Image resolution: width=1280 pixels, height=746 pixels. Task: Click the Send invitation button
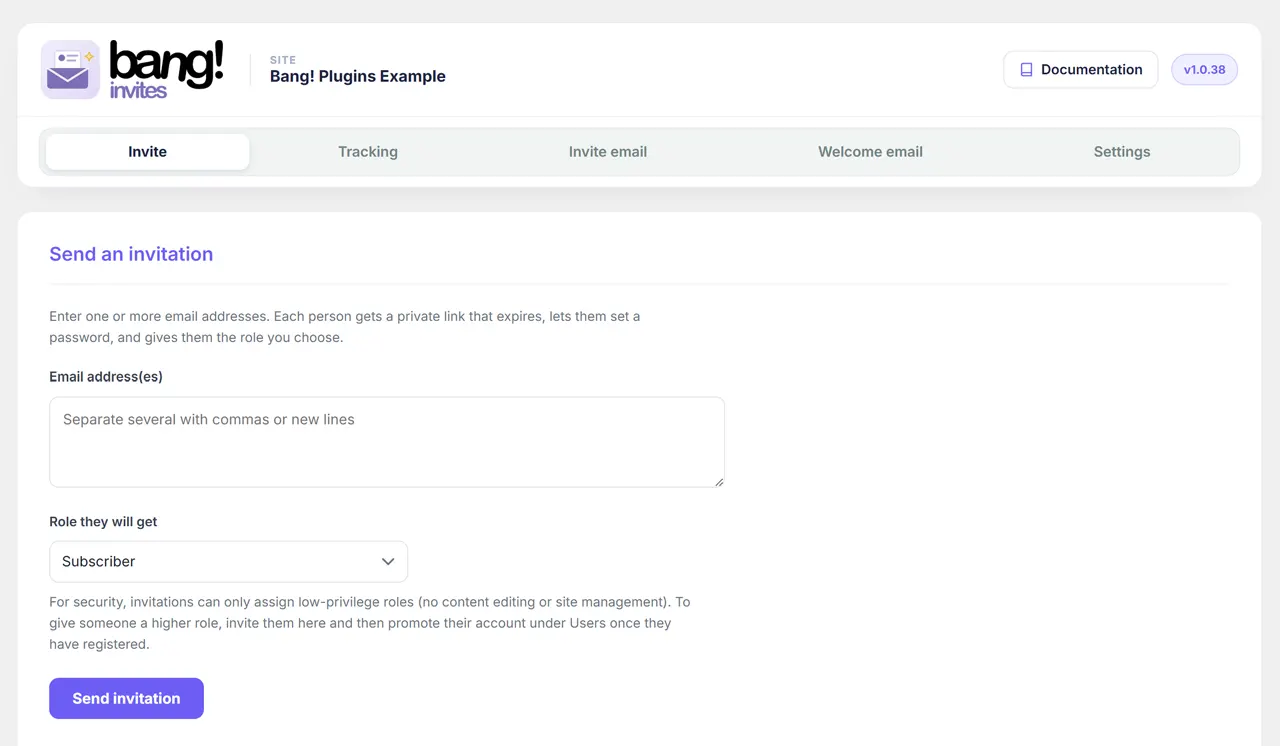tap(126, 698)
